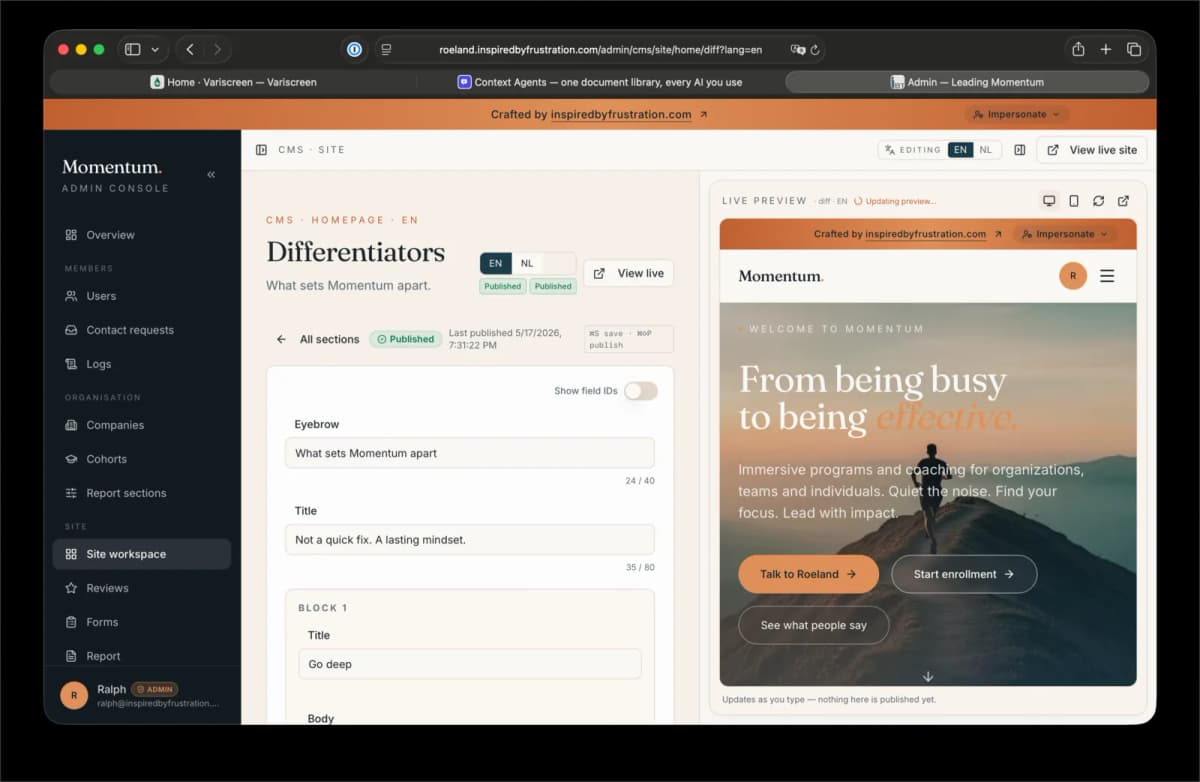
Task: Toggle CMS panel icon beside CMS · SITE
Action: click(x=261, y=150)
